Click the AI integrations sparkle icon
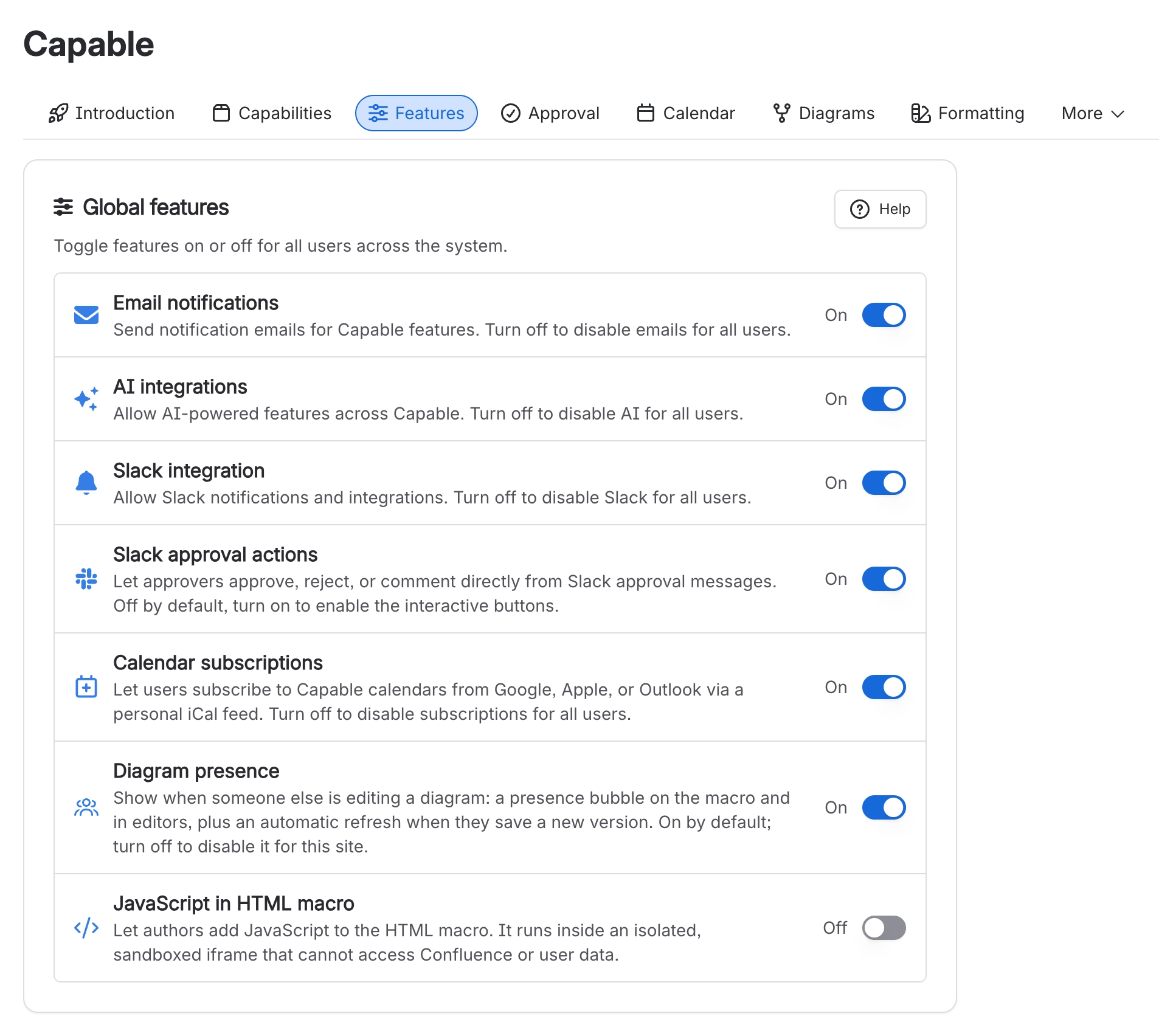The width and height of the screenshot is (1159, 1036). (86, 399)
